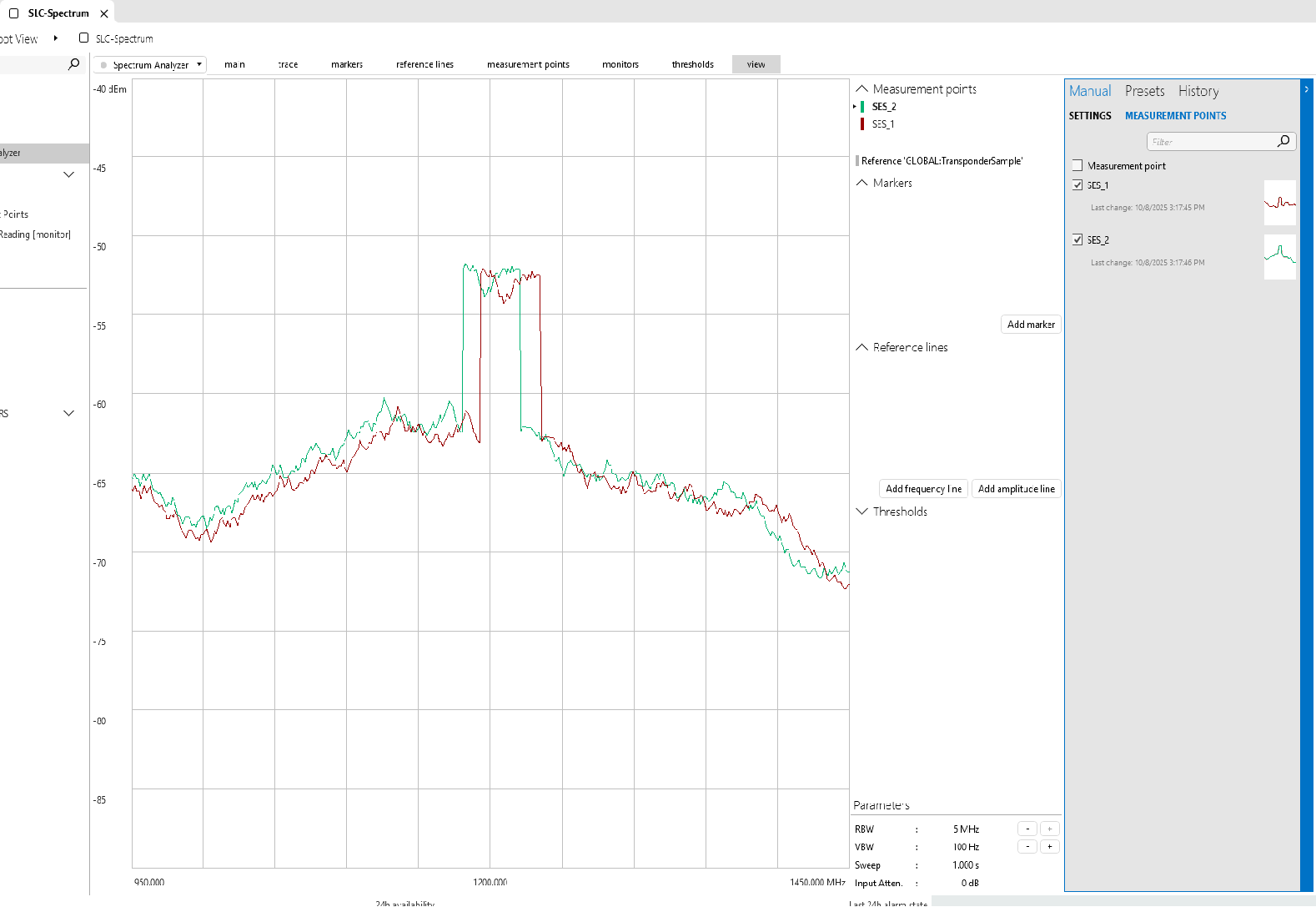
Task: Click the Filter magnifier icon
Action: pyautogui.click(x=1283, y=141)
